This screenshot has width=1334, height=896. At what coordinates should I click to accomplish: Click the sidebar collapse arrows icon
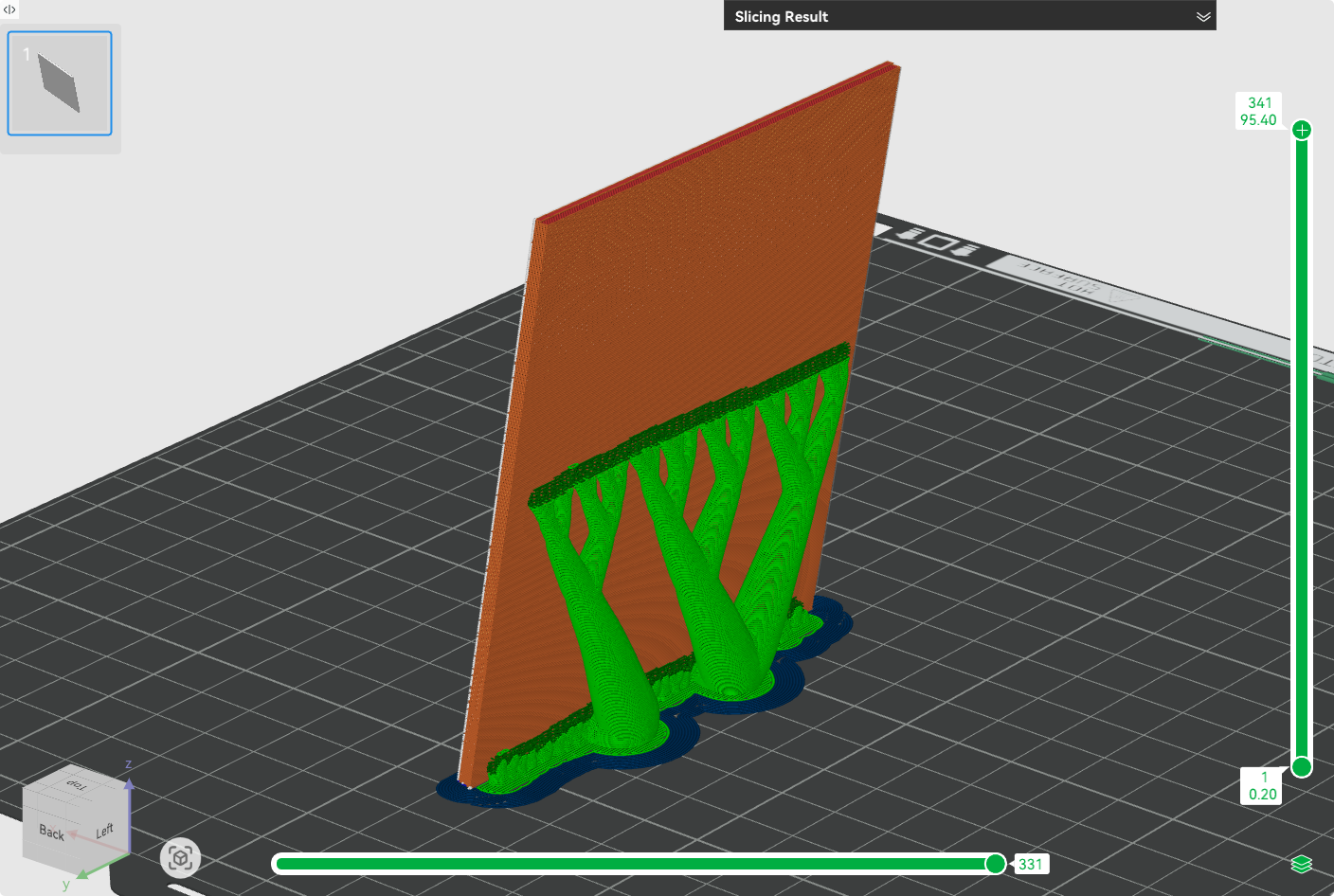[x=9, y=9]
